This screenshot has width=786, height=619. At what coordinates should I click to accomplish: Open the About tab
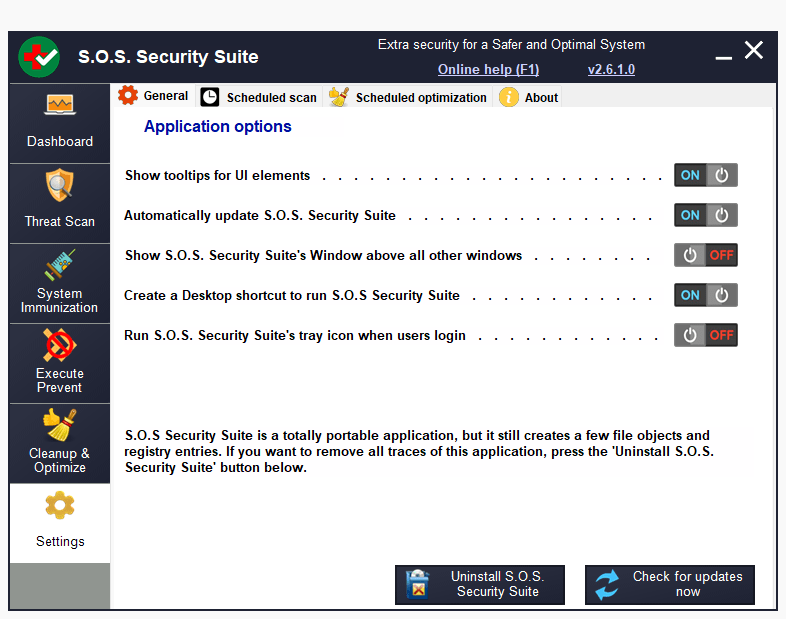pyautogui.click(x=528, y=97)
